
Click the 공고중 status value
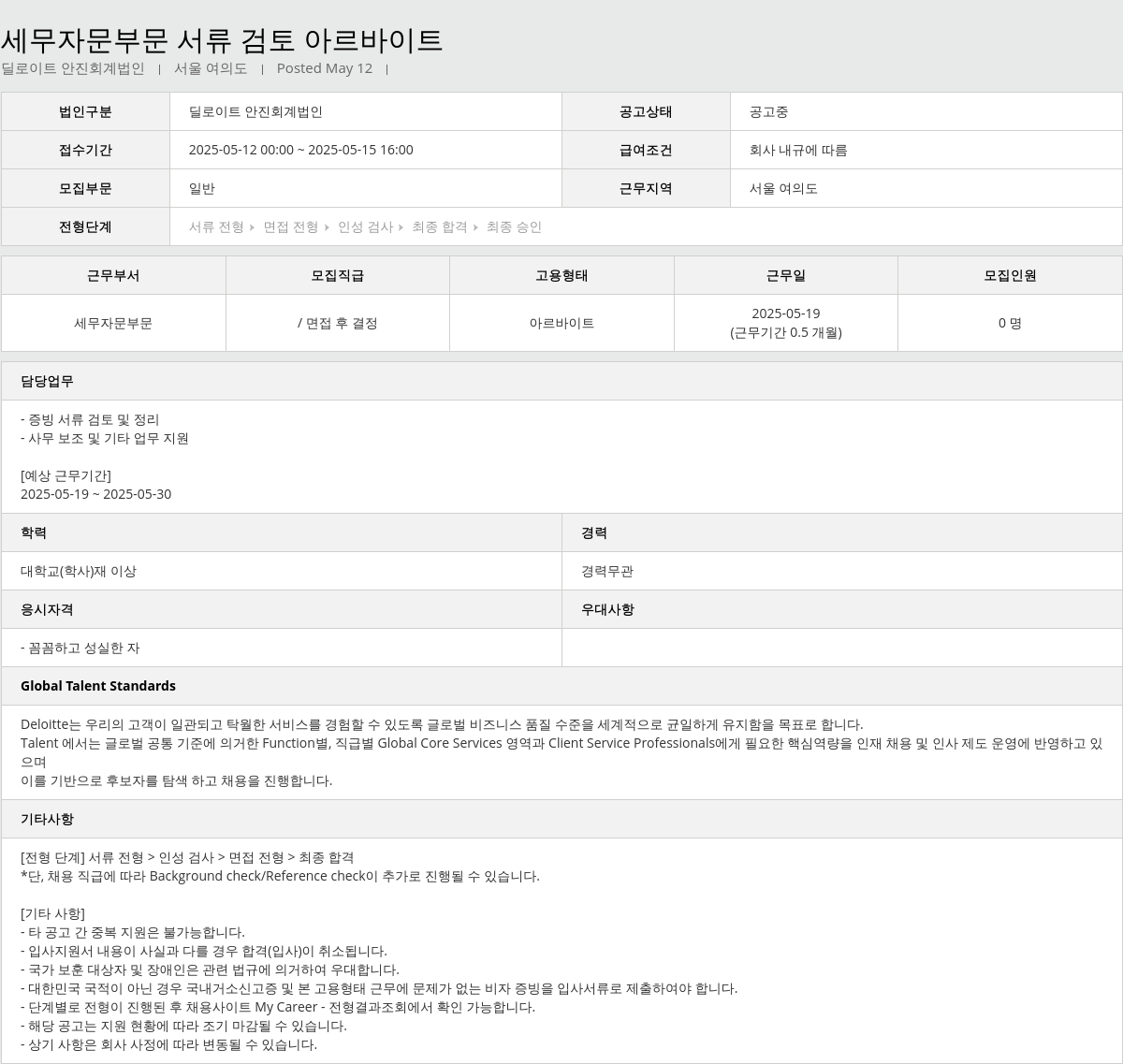click(x=768, y=111)
